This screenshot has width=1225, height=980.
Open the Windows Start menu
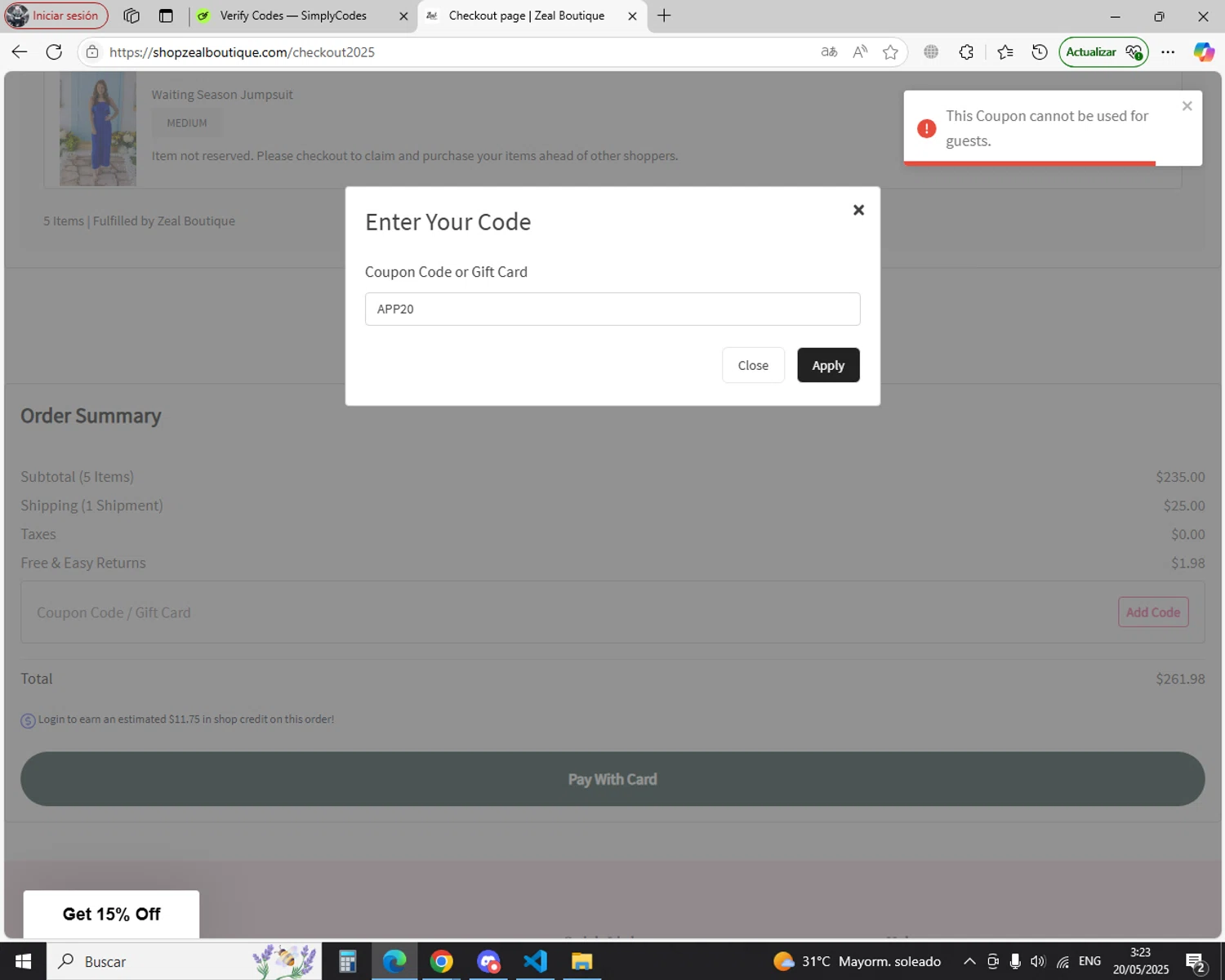click(x=23, y=961)
